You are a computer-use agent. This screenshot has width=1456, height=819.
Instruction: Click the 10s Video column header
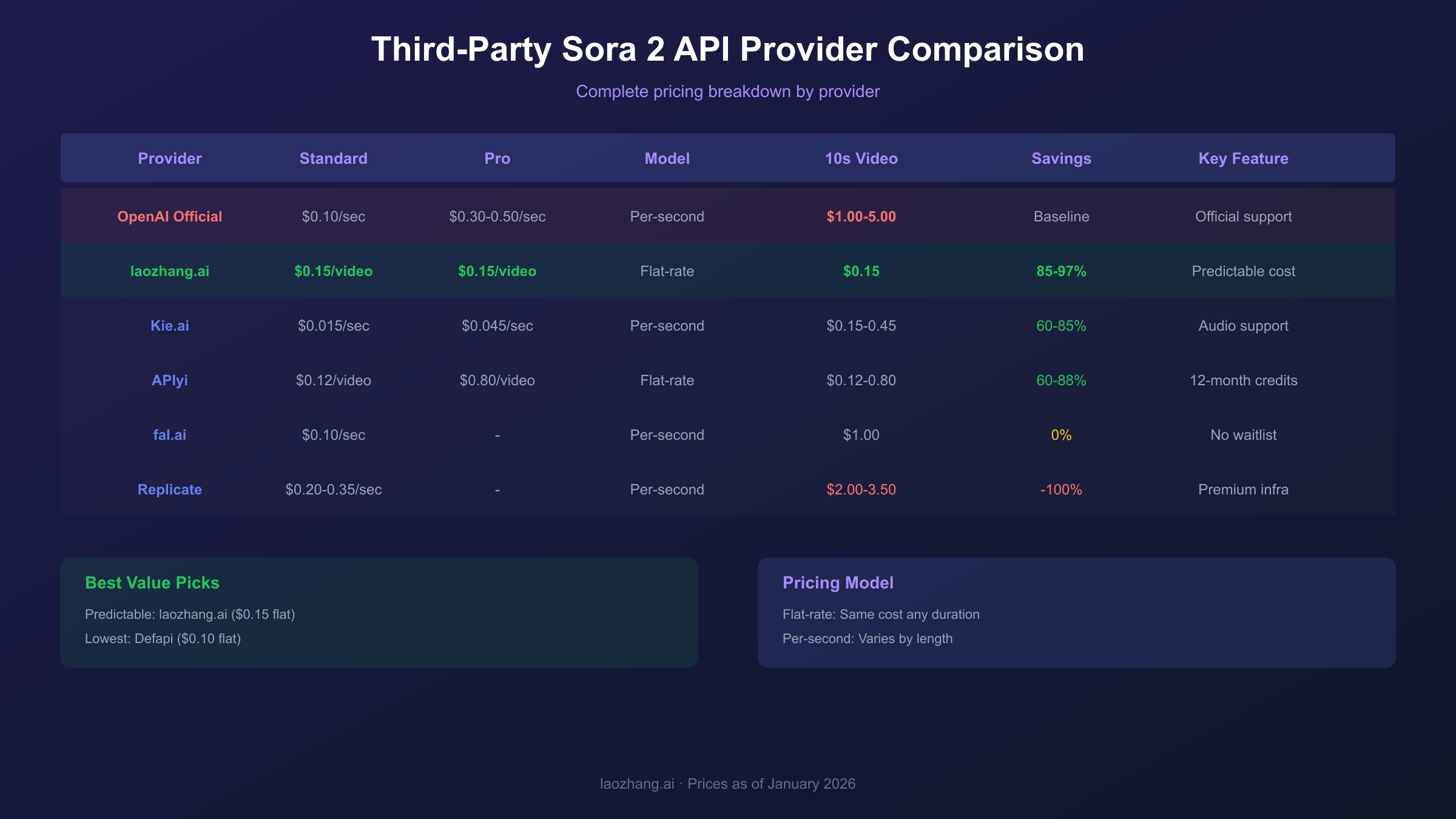coord(861,158)
